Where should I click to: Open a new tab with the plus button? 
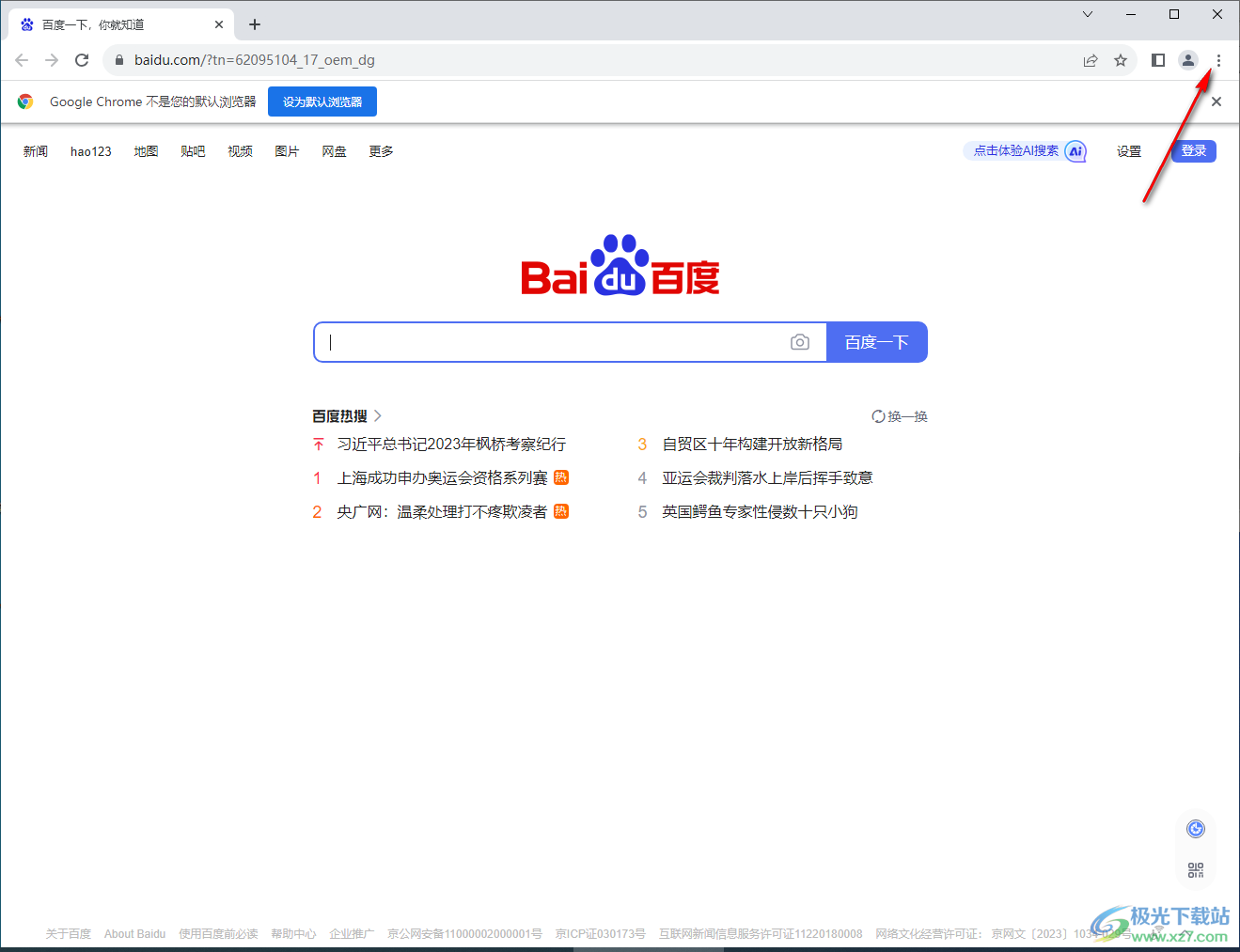(255, 24)
